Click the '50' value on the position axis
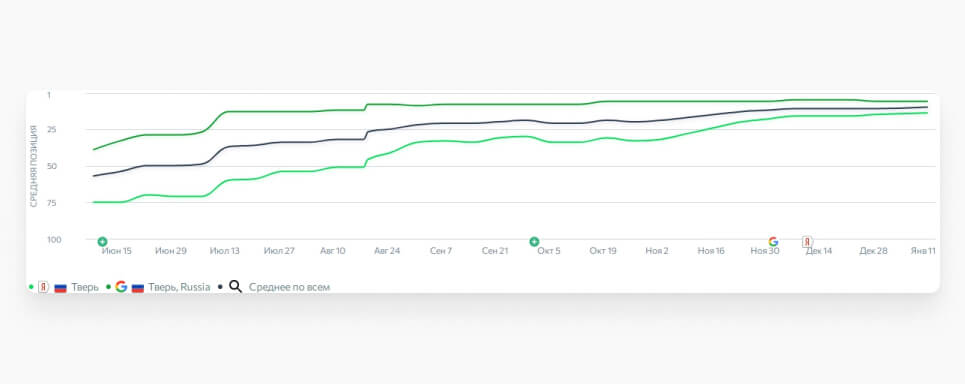 pyautogui.click(x=52, y=166)
